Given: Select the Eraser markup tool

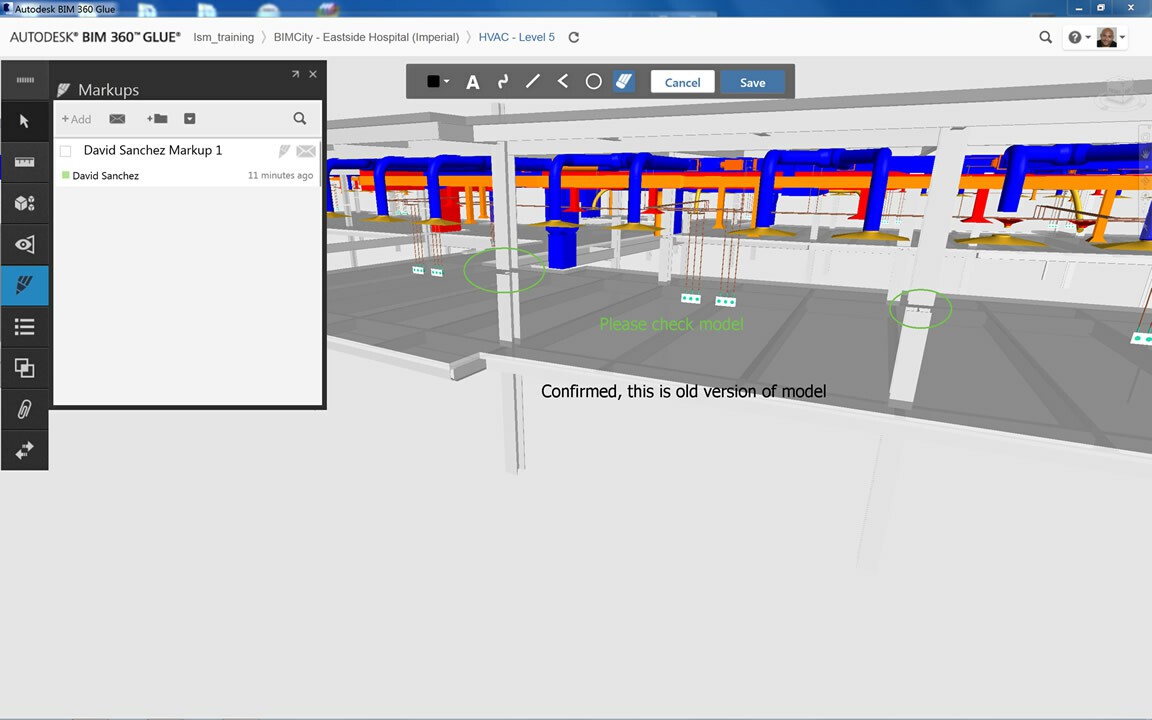Looking at the screenshot, I should point(623,82).
